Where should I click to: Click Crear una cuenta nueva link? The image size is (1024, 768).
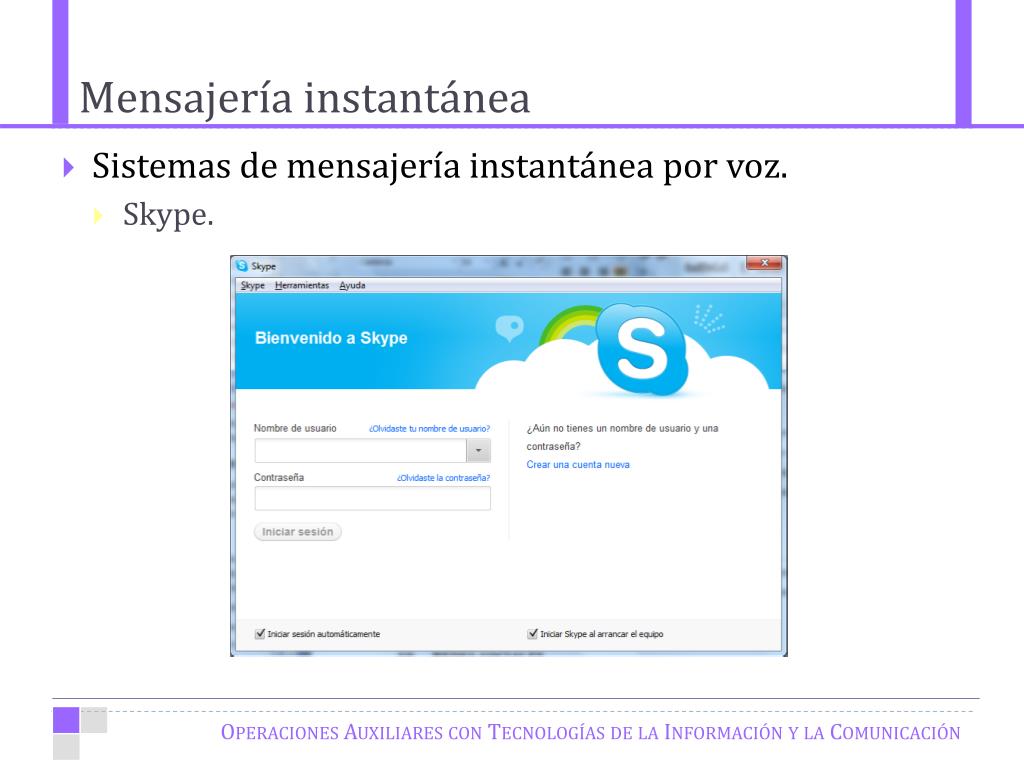coord(578,464)
